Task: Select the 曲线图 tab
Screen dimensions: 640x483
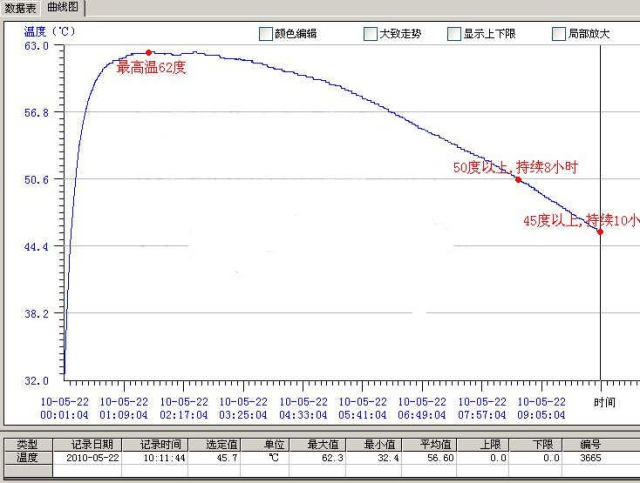Action: pyautogui.click(x=63, y=8)
